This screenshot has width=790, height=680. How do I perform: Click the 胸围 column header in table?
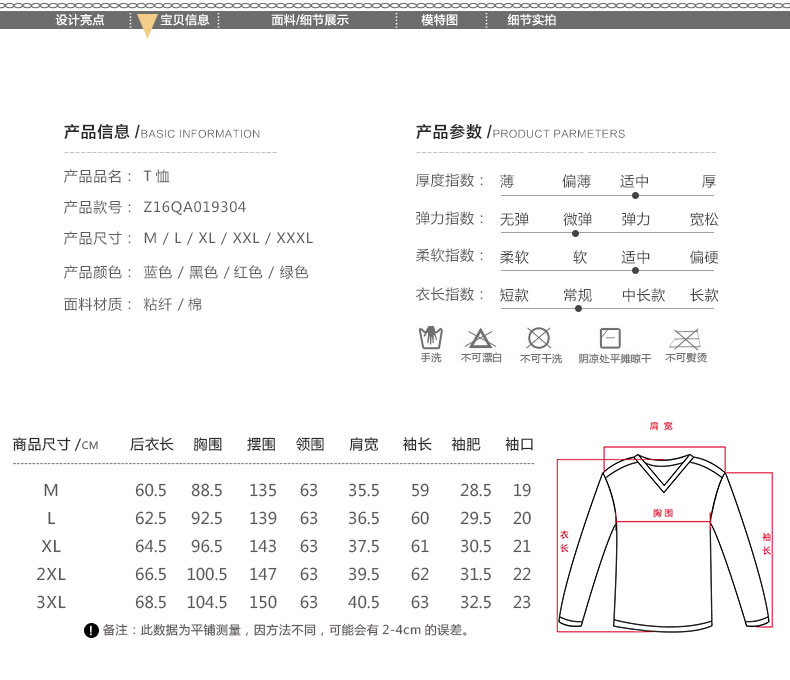tap(208, 444)
